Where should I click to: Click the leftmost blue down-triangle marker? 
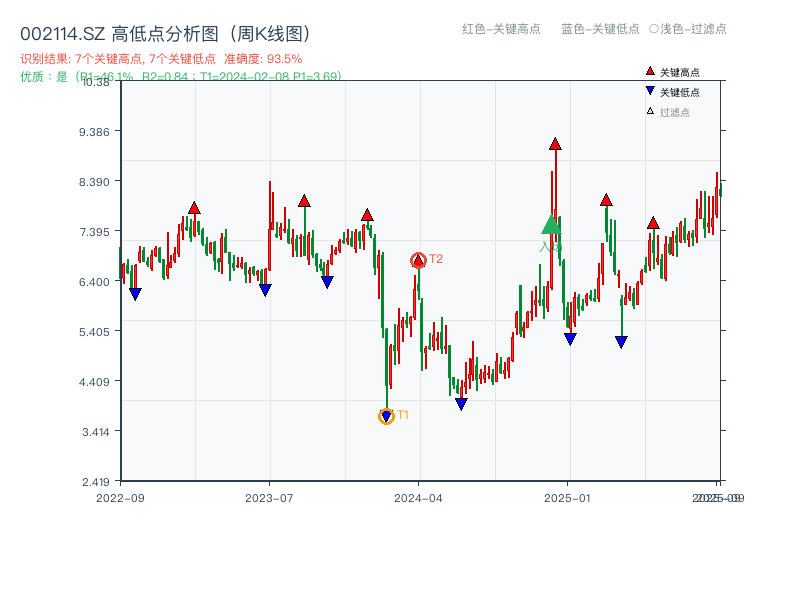coord(136,291)
